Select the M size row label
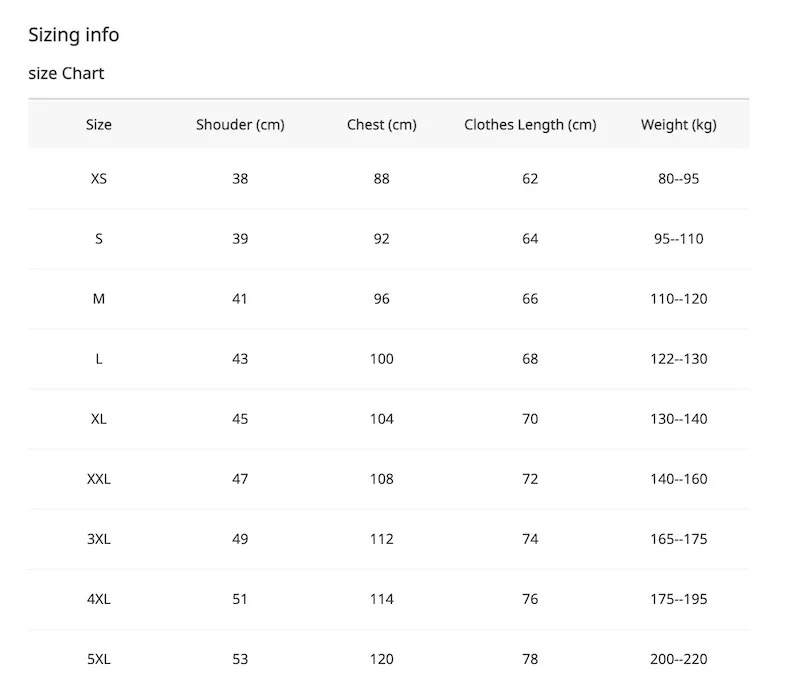This screenshot has height=690, width=800. coord(98,299)
